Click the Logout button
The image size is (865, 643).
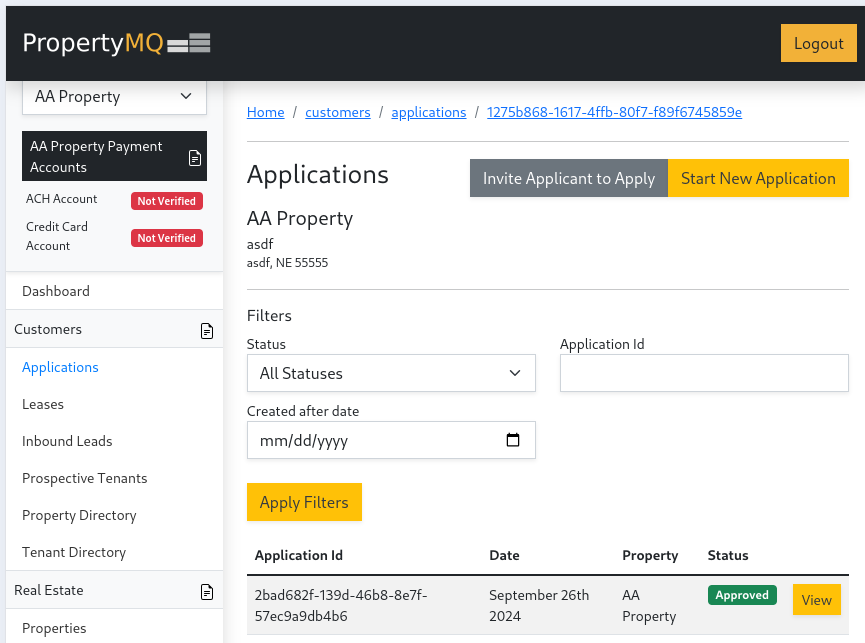point(818,44)
